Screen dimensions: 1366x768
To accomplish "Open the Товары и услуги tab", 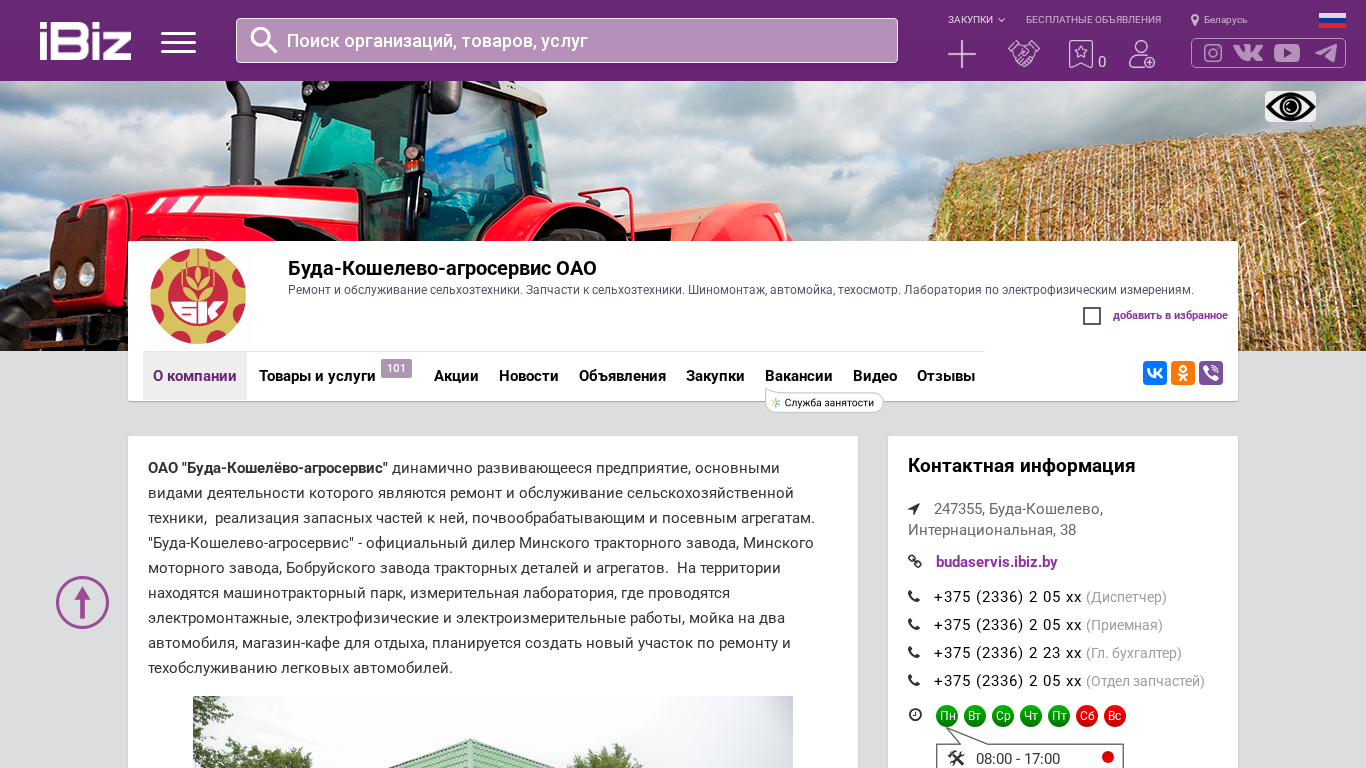I will (x=317, y=376).
